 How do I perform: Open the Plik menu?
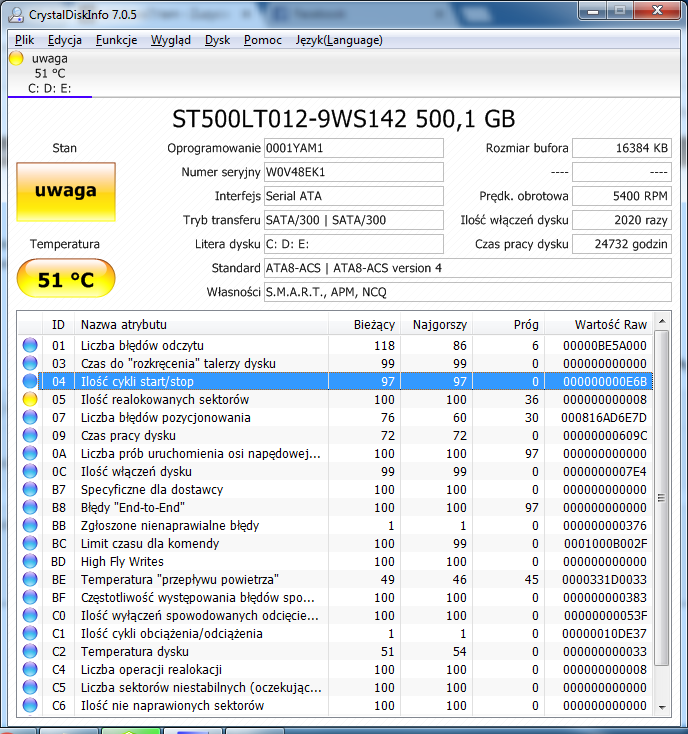click(x=24, y=40)
